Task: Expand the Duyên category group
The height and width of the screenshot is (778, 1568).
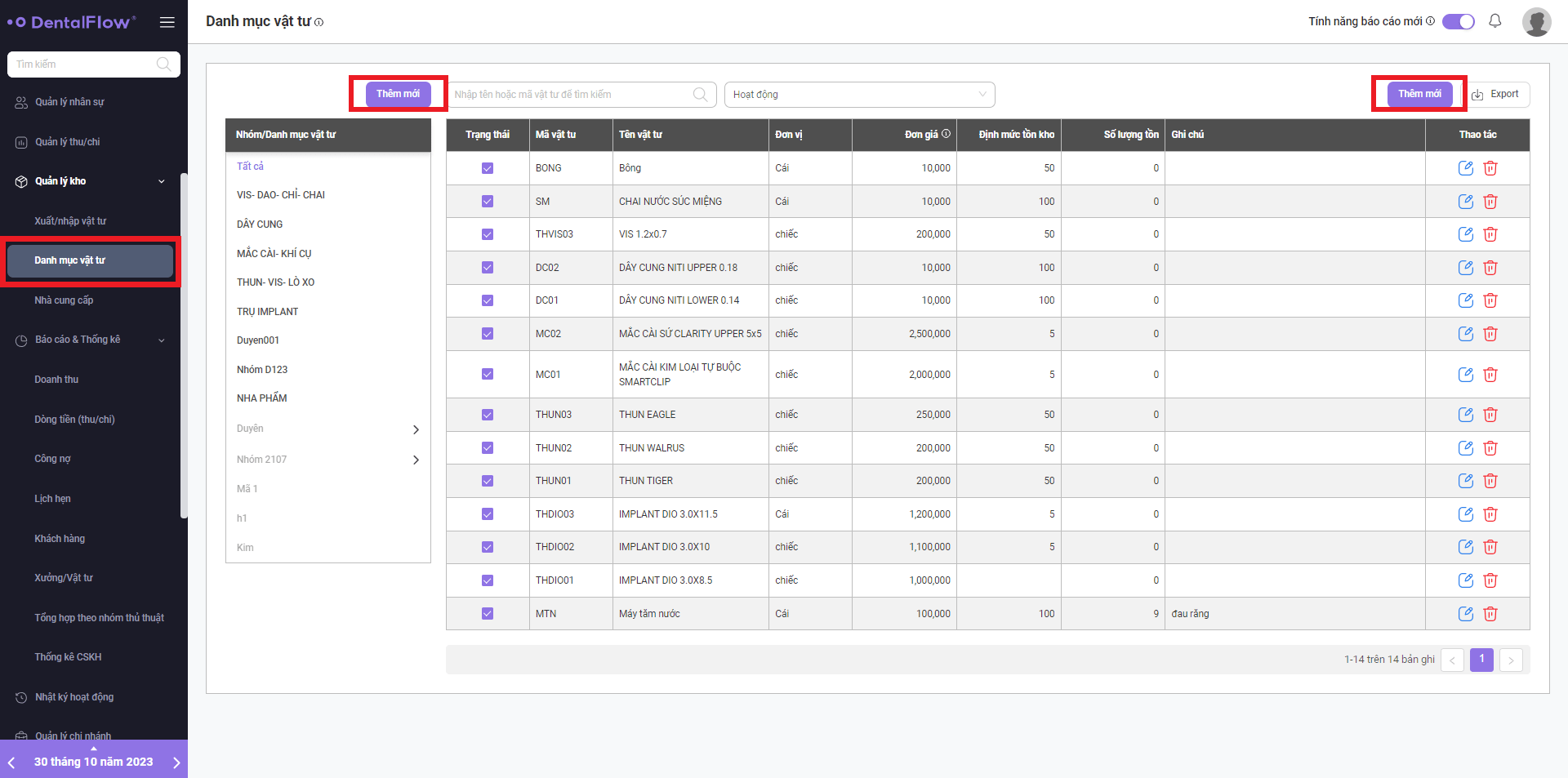Action: pos(416,429)
